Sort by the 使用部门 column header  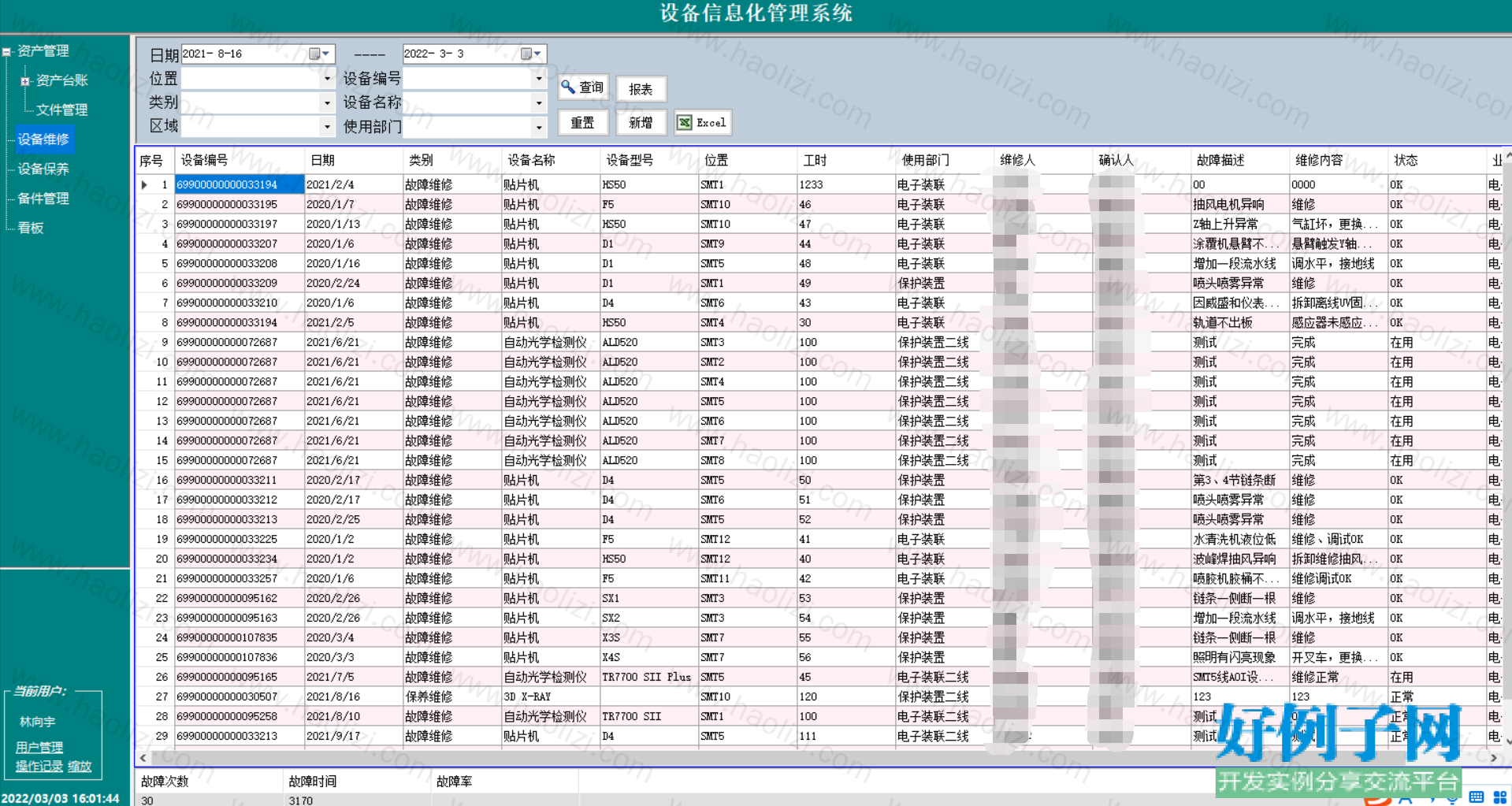[945, 160]
